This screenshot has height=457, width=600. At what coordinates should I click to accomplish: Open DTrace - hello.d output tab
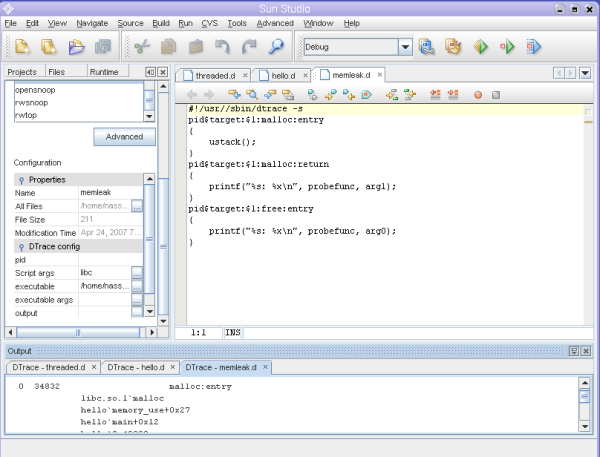(x=136, y=367)
